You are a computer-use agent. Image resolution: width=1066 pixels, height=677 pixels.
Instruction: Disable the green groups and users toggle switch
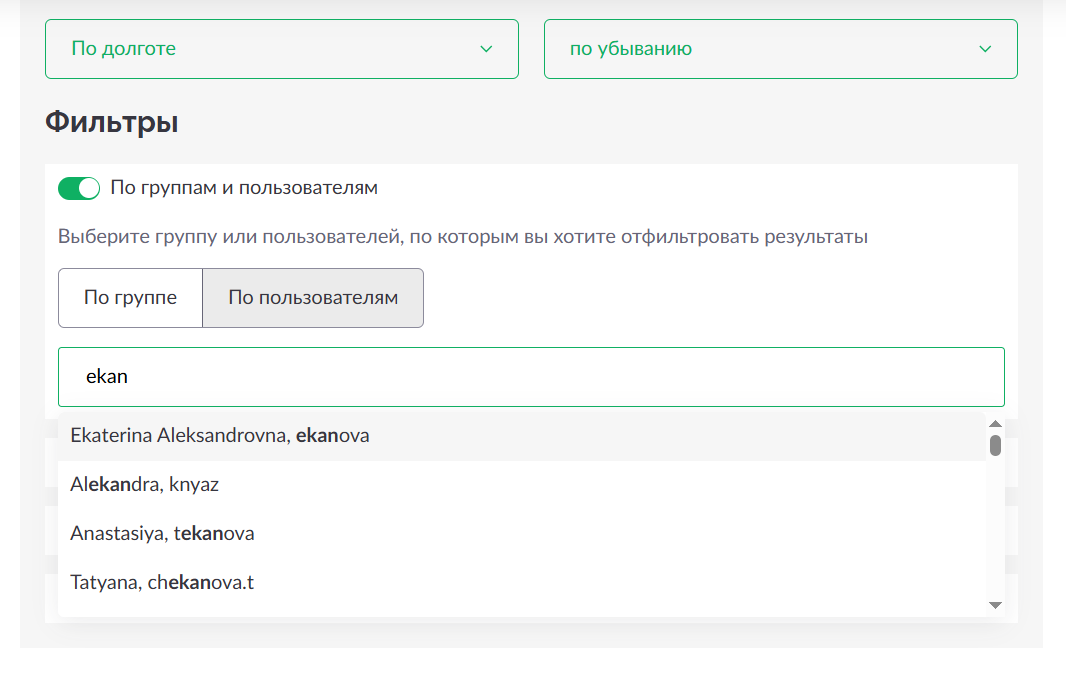coord(79,188)
